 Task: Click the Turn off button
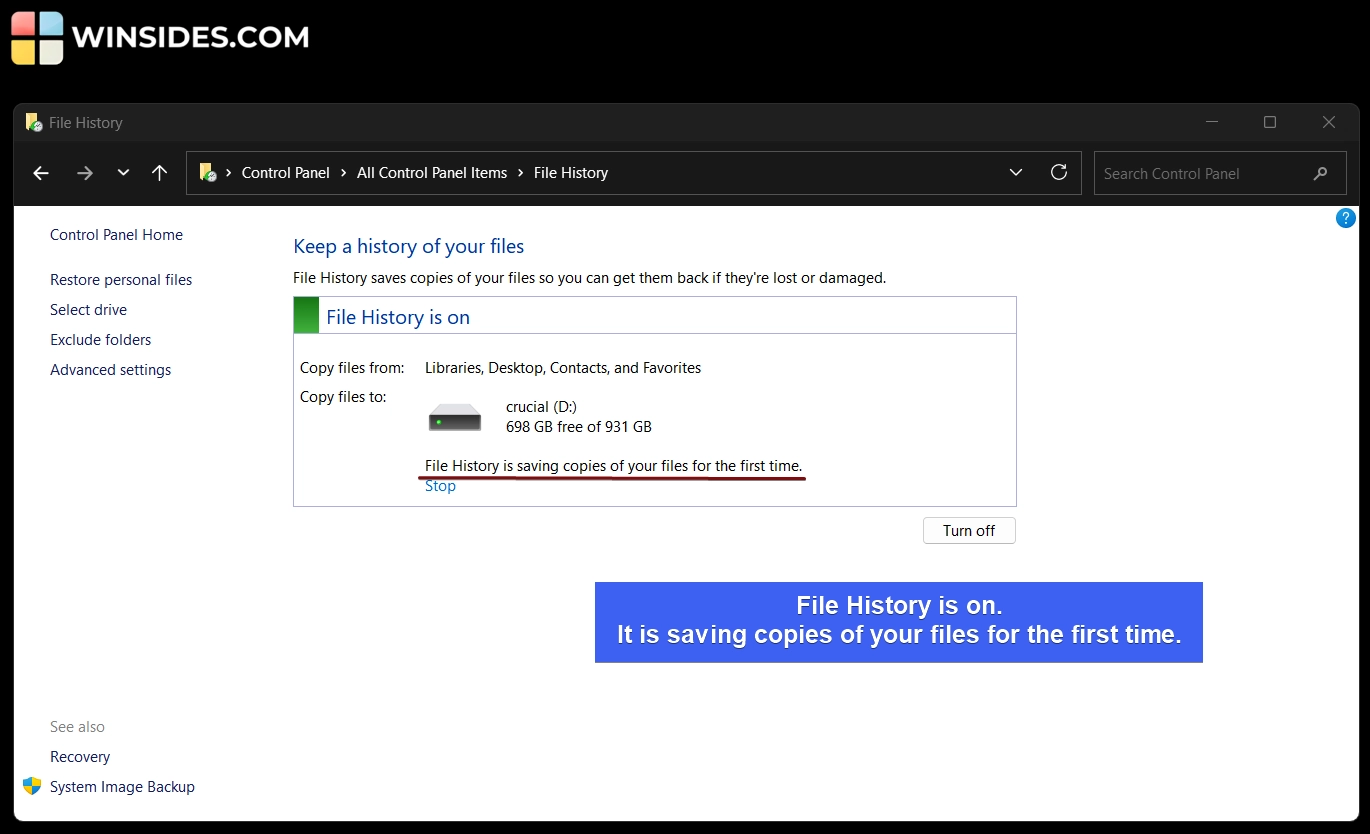tap(968, 530)
